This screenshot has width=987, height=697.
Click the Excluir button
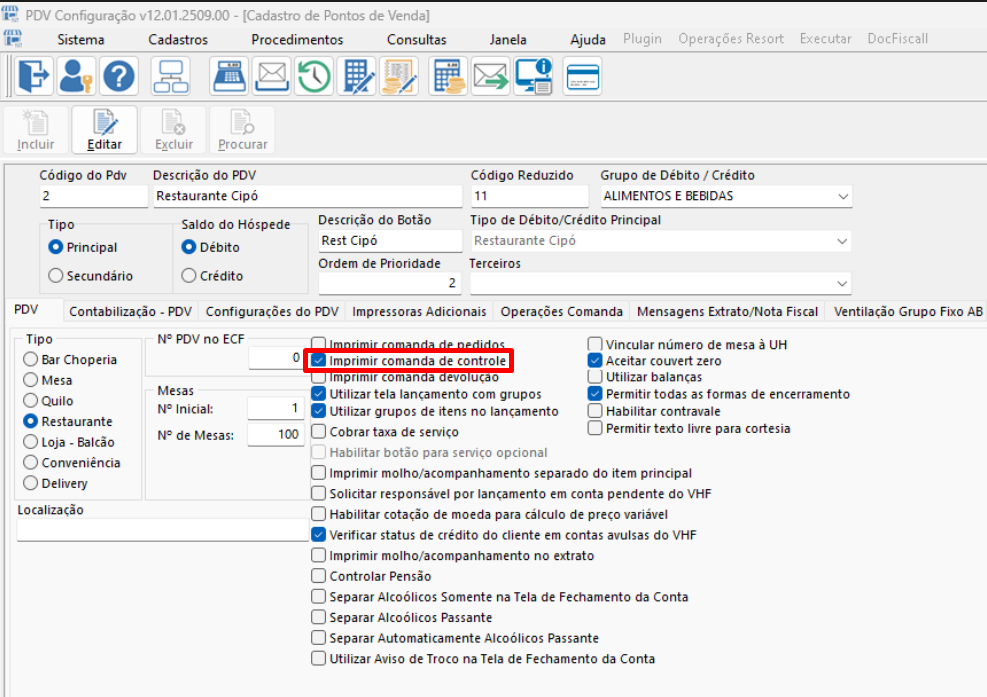[174, 130]
